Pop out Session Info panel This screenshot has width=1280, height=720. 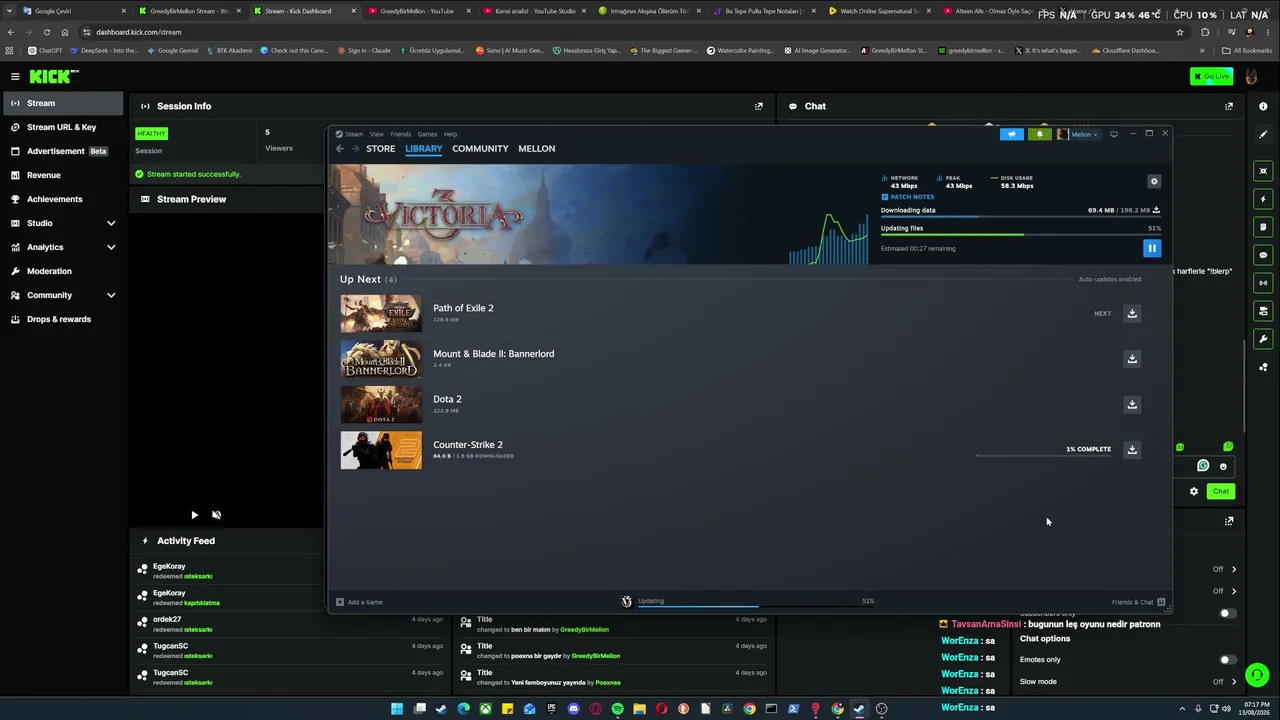click(x=759, y=106)
